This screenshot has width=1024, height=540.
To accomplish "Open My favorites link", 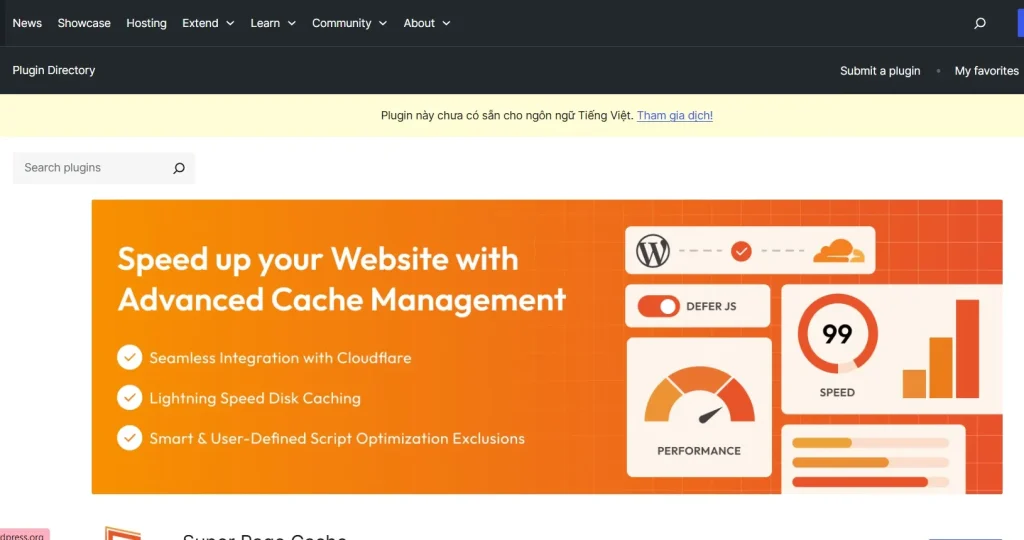I will pyautogui.click(x=986, y=71).
